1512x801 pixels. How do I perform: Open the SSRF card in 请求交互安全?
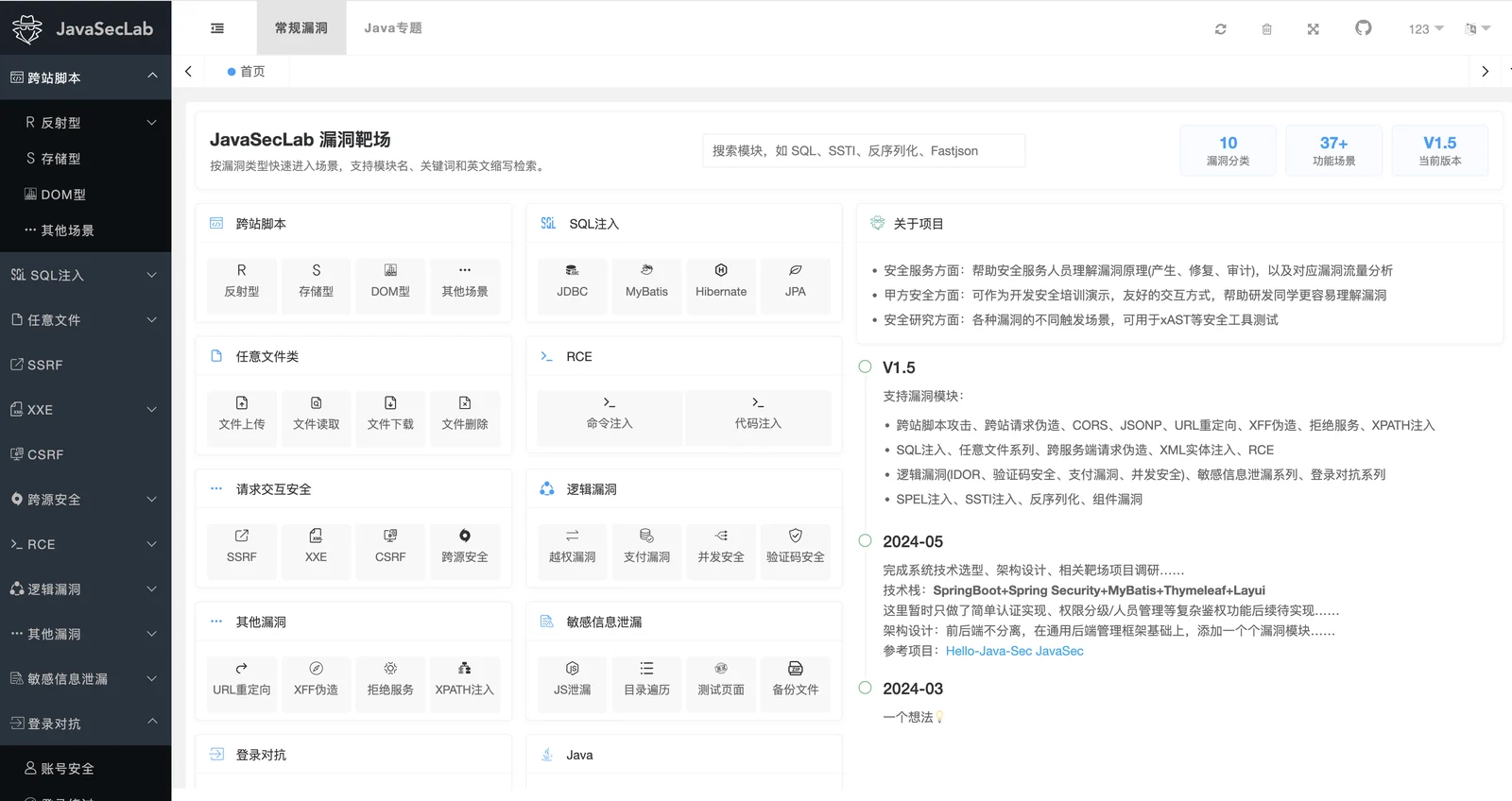242,551
